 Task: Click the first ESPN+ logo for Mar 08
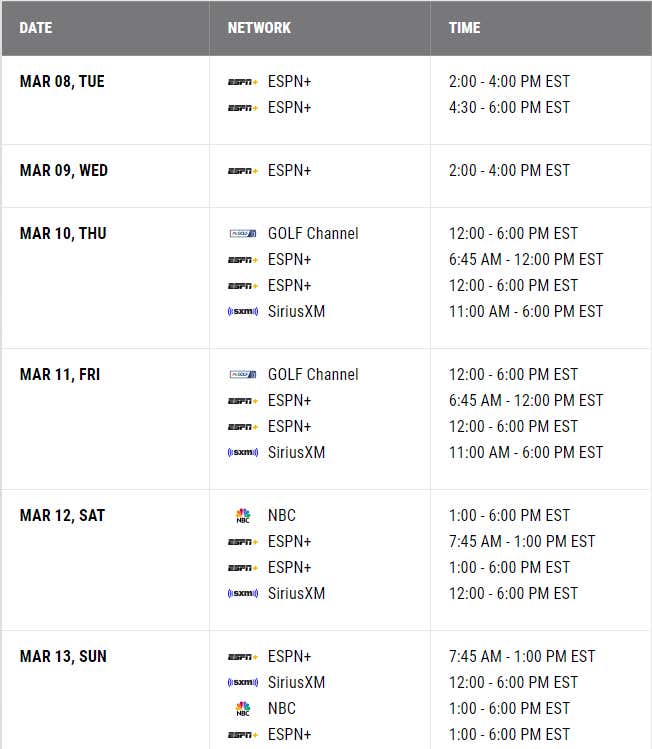coord(243,82)
